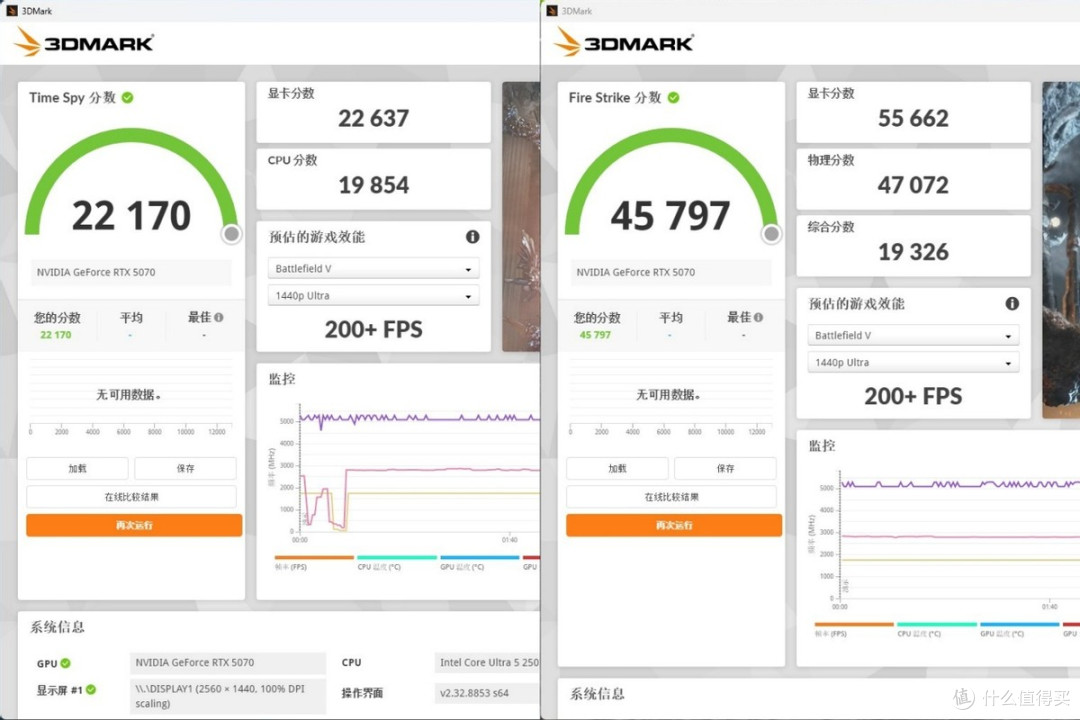Open info icon for estimated game performance in Time Spy window

point(472,236)
